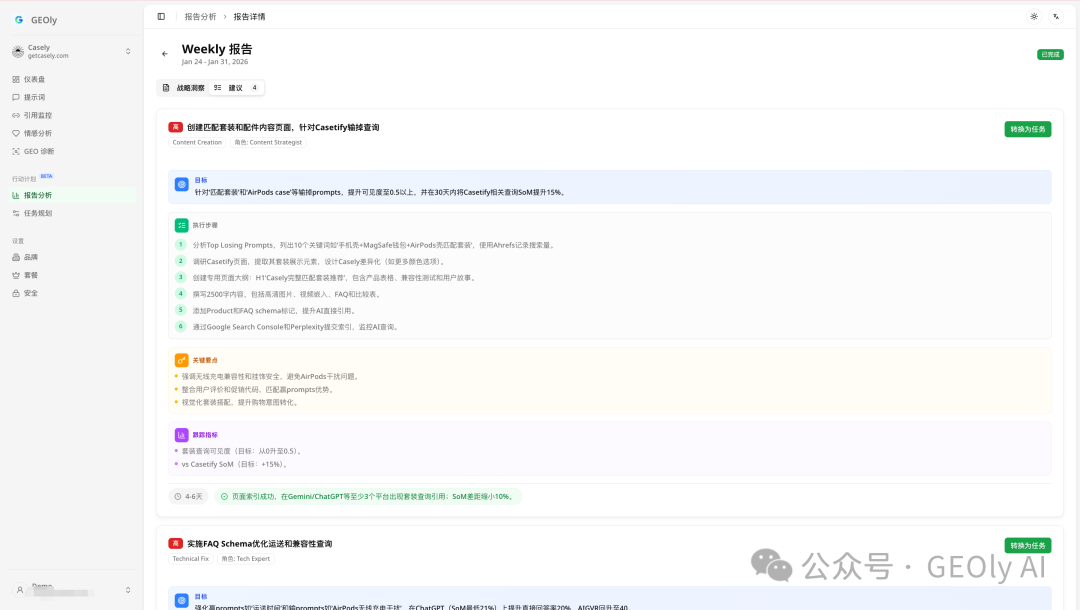Viewport: 1080px width, 610px height.
Task: Click the green success criteria chip 页面索引成功
Action: point(368,496)
